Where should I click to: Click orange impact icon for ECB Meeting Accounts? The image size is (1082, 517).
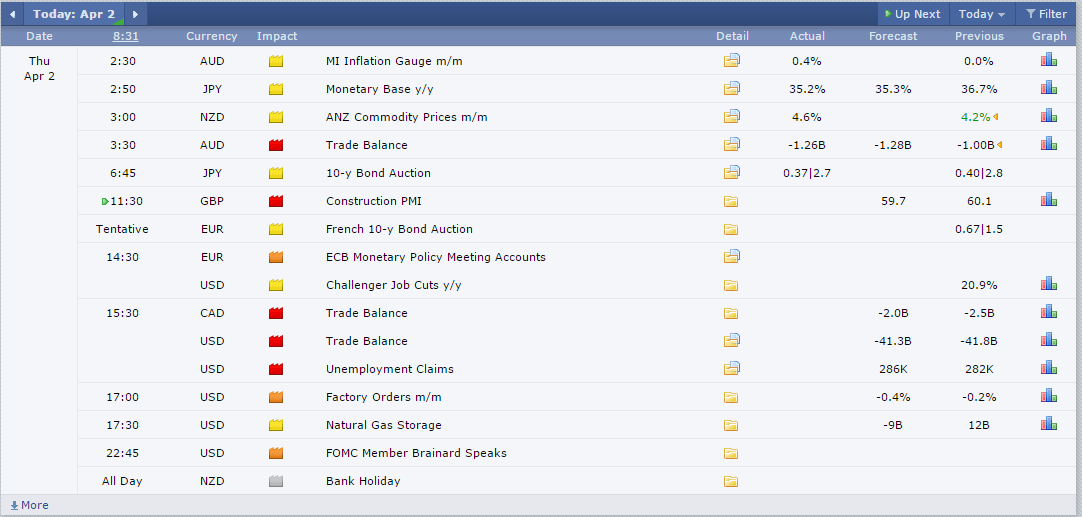(x=276, y=257)
